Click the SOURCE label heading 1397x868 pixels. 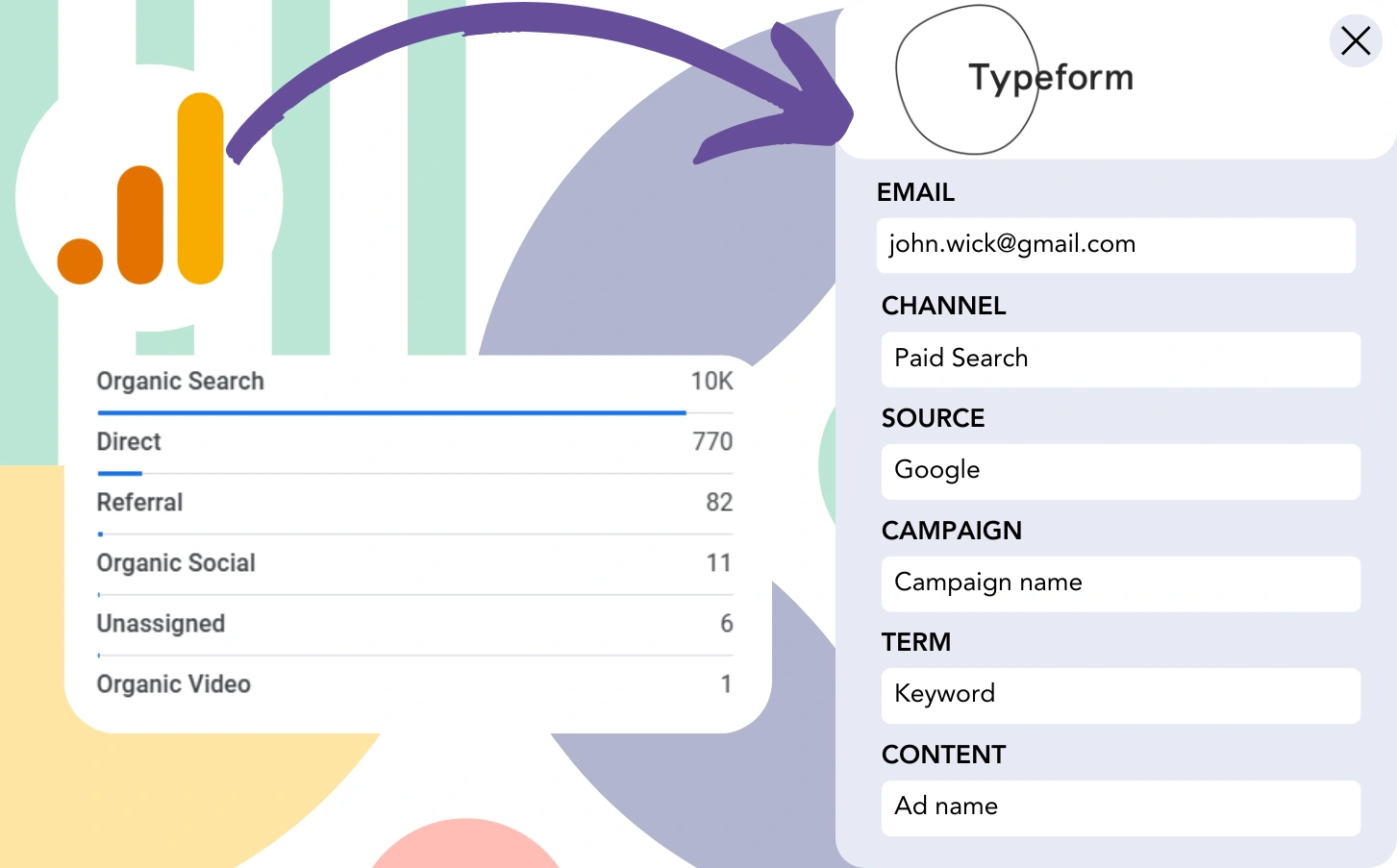click(x=933, y=419)
